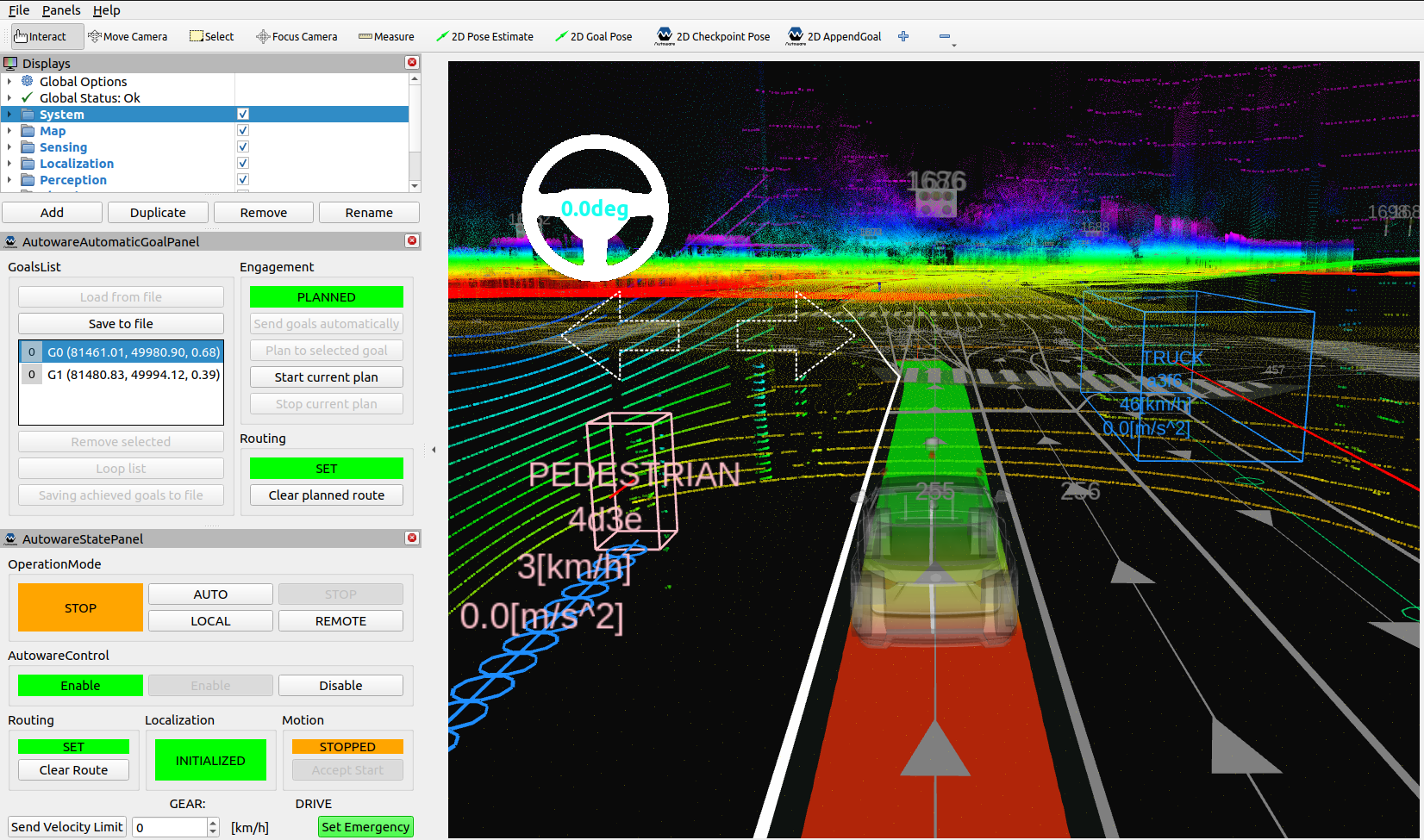This screenshot has width=1424, height=840.
Task: Uncheck the Map display checkbox
Action: (243, 130)
